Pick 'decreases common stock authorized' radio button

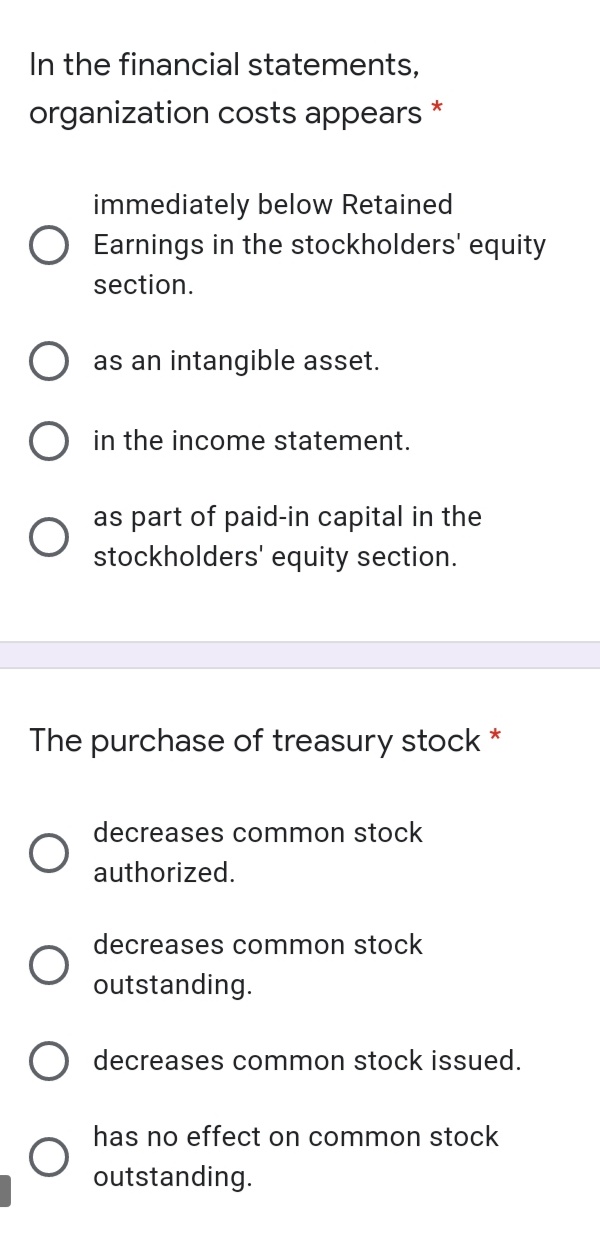(x=49, y=853)
